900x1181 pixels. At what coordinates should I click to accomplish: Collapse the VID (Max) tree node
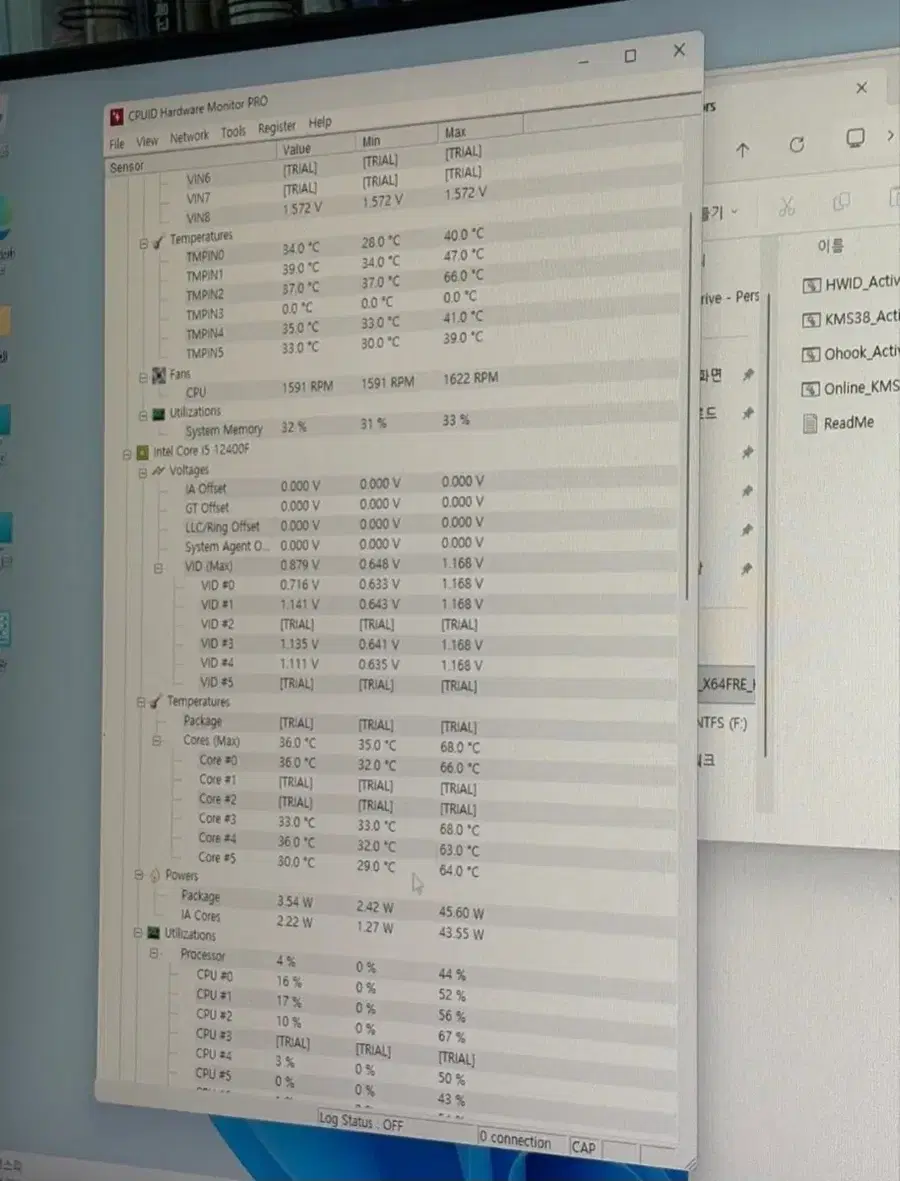(158, 568)
